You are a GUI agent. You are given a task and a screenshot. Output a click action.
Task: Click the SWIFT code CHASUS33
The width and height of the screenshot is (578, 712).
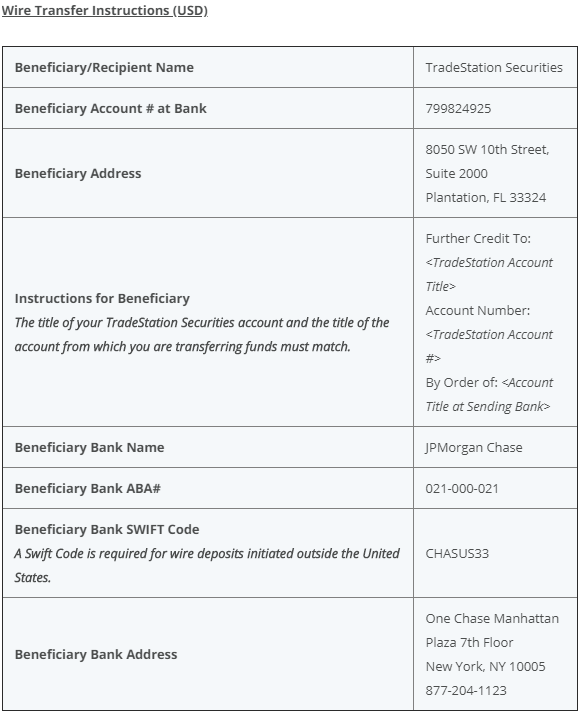coord(457,554)
